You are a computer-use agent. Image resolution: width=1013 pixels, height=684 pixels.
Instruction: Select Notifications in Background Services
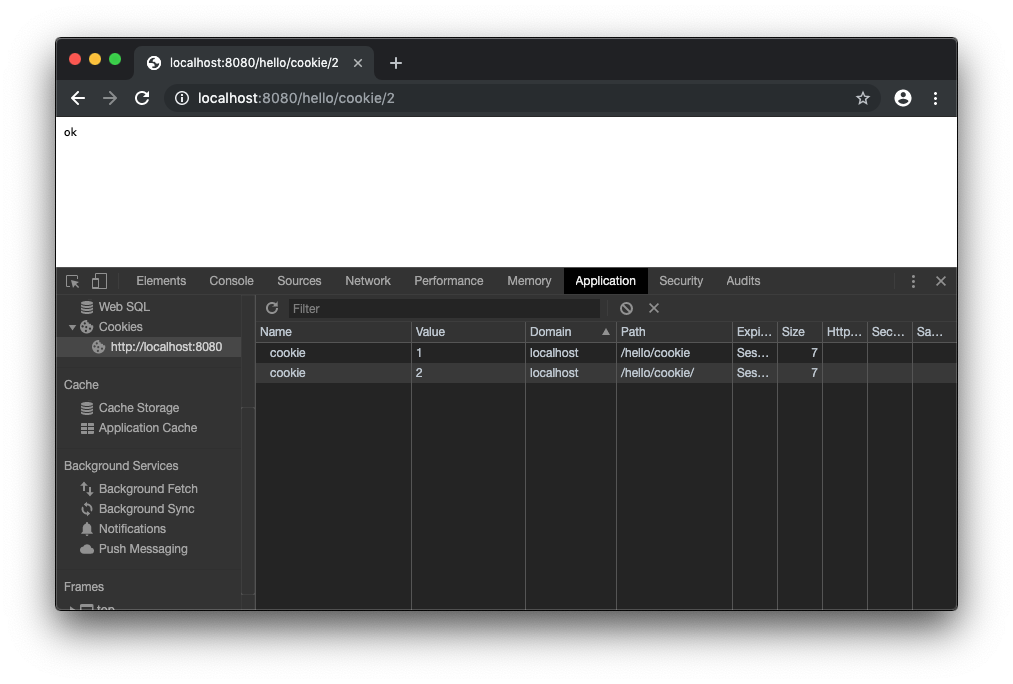pos(132,529)
